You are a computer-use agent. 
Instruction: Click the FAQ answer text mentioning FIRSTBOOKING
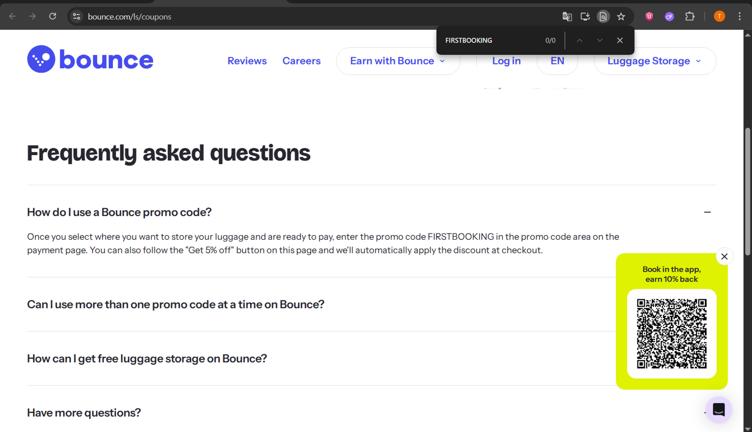[x=323, y=244]
